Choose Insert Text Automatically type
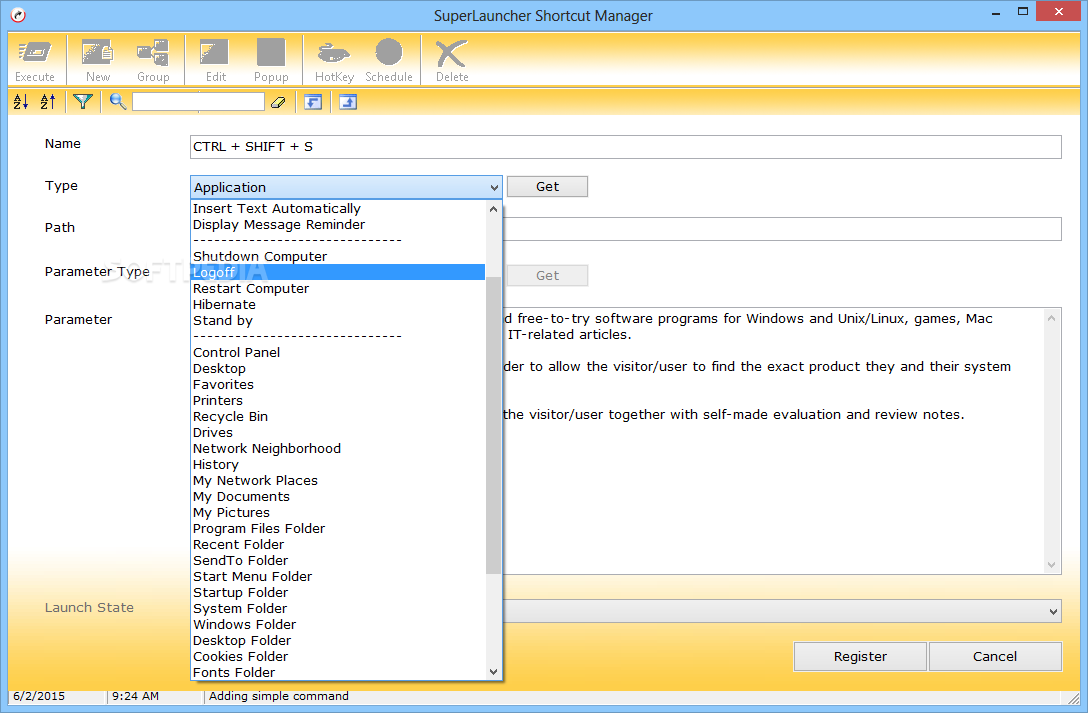This screenshot has width=1088, height=713. tap(339, 209)
